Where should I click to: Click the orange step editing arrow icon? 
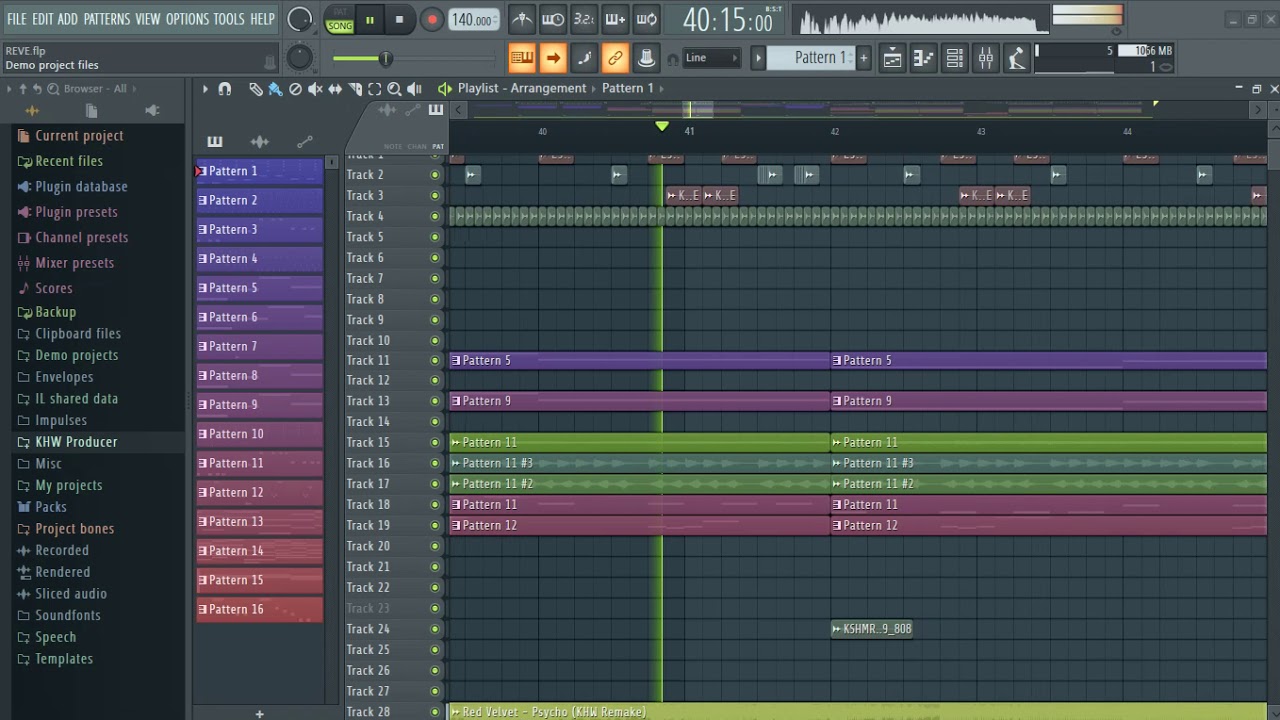(x=553, y=58)
